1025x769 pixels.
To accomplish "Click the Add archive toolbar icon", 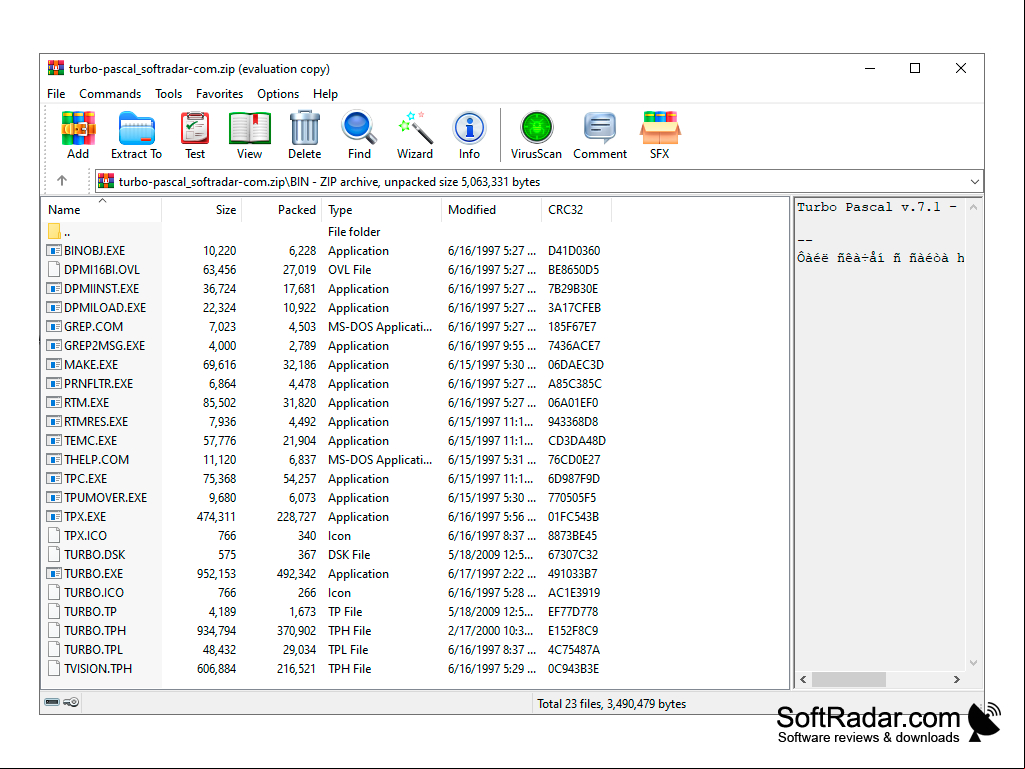I will pyautogui.click(x=78, y=128).
